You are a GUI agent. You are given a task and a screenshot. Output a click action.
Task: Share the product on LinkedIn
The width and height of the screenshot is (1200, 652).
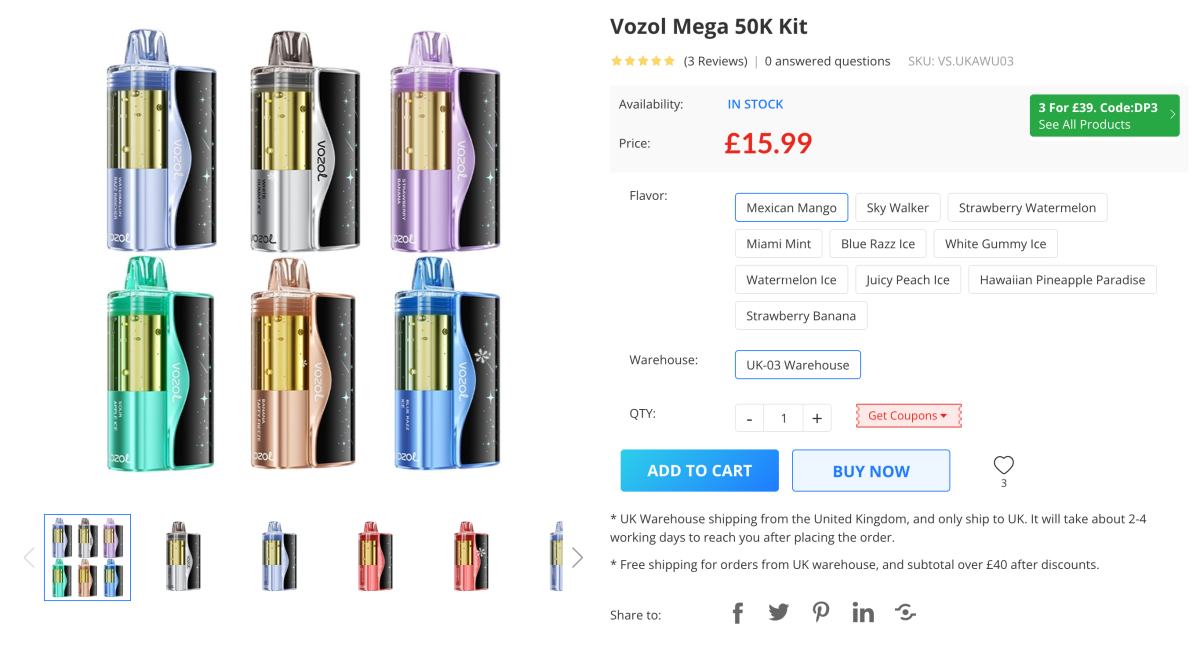[863, 612]
